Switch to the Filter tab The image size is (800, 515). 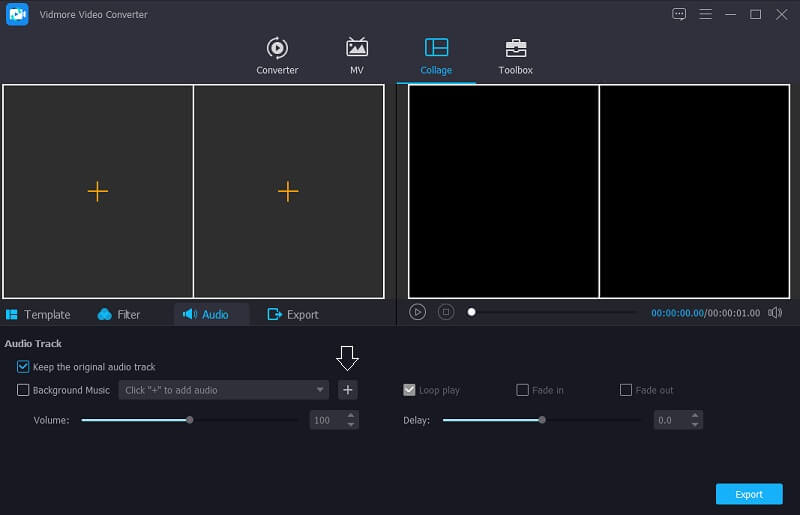click(x=119, y=314)
